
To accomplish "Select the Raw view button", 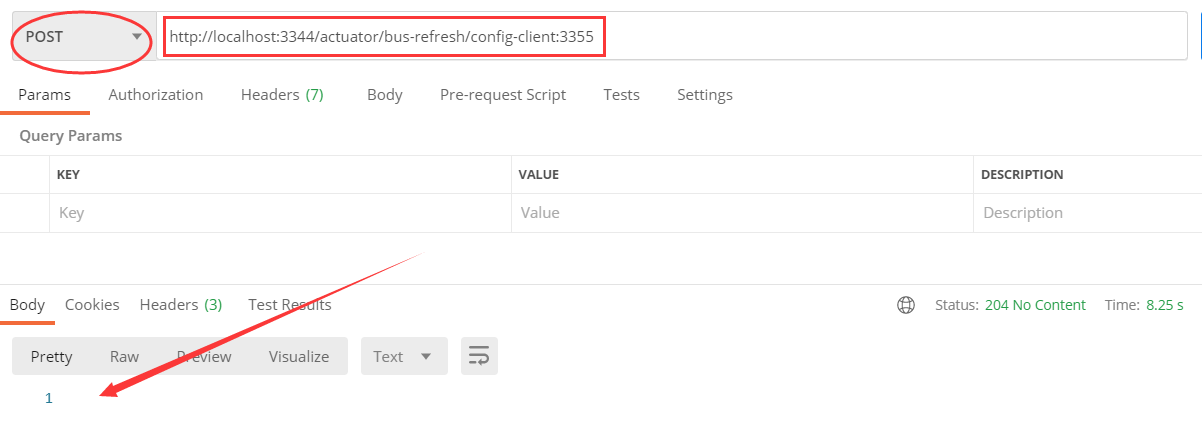I will 124,356.
